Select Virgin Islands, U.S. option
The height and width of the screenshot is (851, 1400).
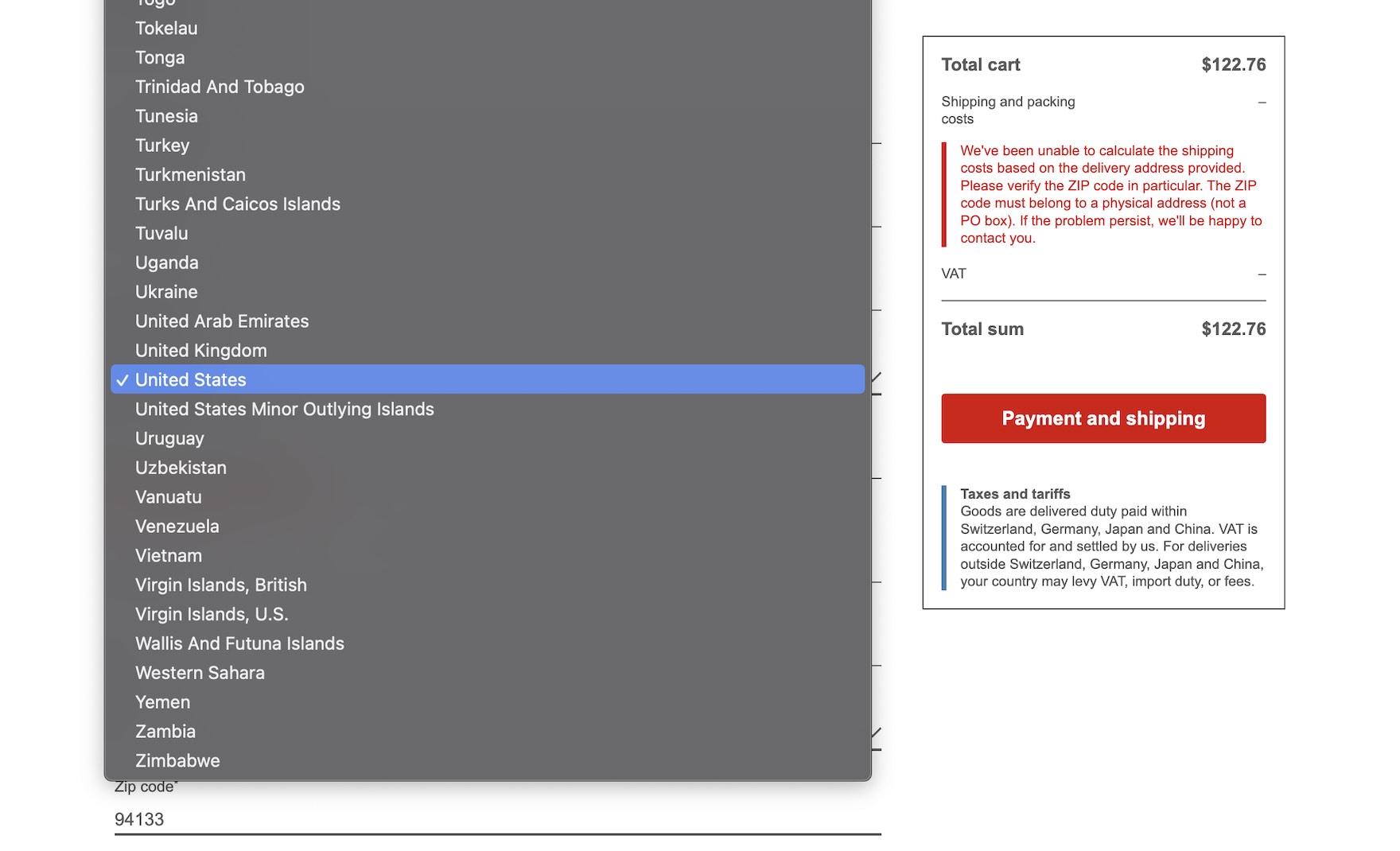[212, 615]
